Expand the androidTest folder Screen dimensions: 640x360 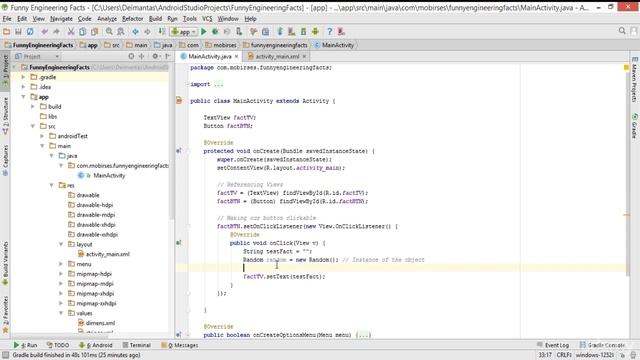coord(42,136)
